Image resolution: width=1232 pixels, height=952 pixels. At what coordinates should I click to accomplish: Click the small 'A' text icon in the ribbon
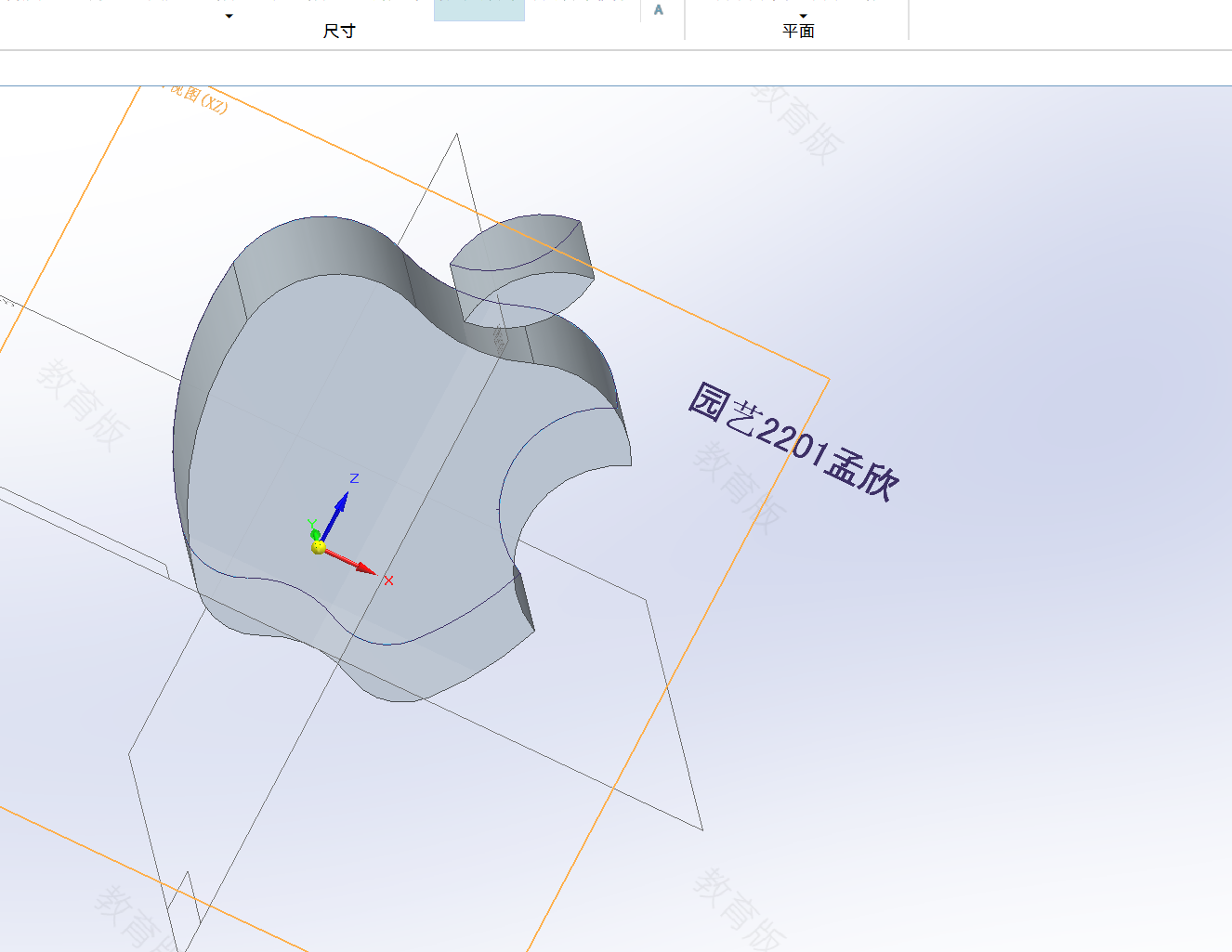tap(659, 10)
